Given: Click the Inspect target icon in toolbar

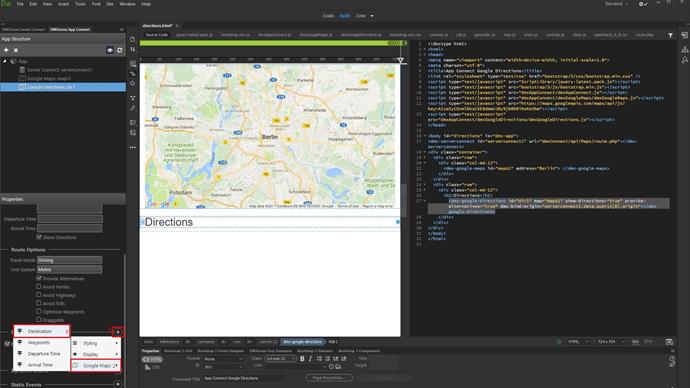Looking at the screenshot, I should (x=132, y=84).
